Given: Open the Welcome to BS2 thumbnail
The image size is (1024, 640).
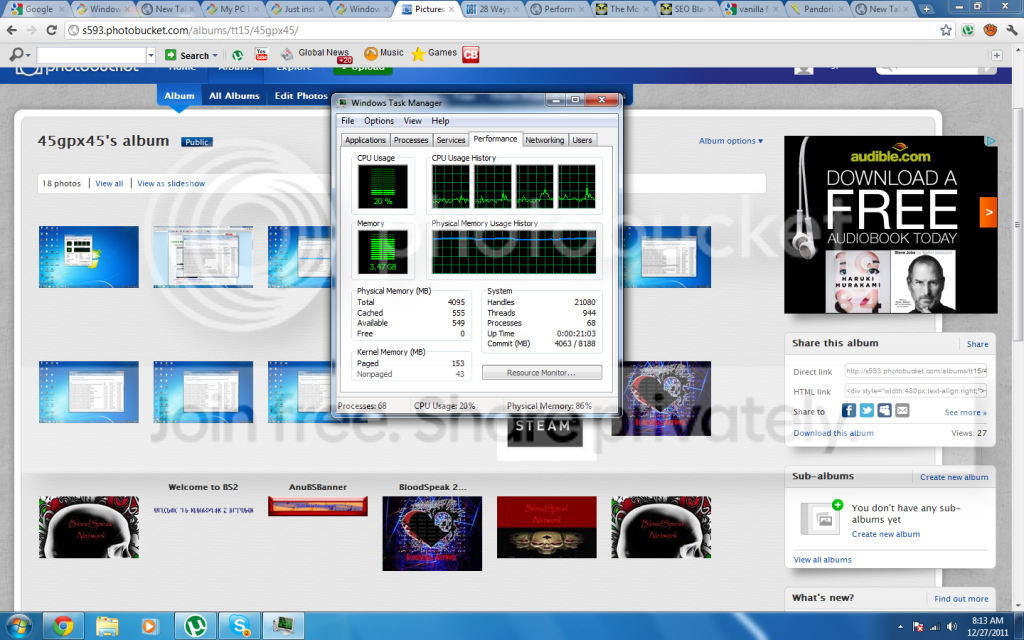Looking at the screenshot, I should point(203,510).
